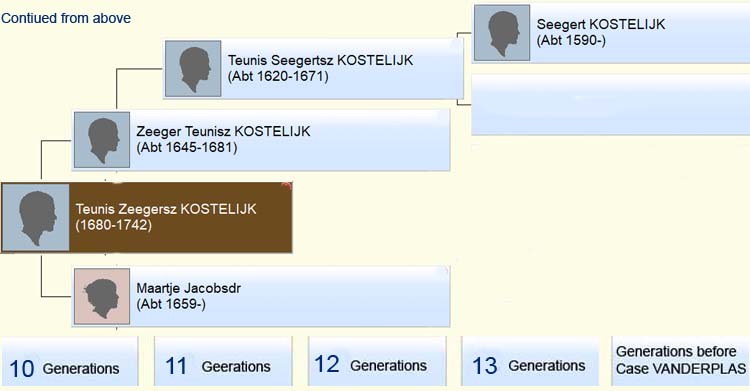
Task: Click Seegert KOSTELIJK silhouette portrait
Action: [x=502, y=33]
